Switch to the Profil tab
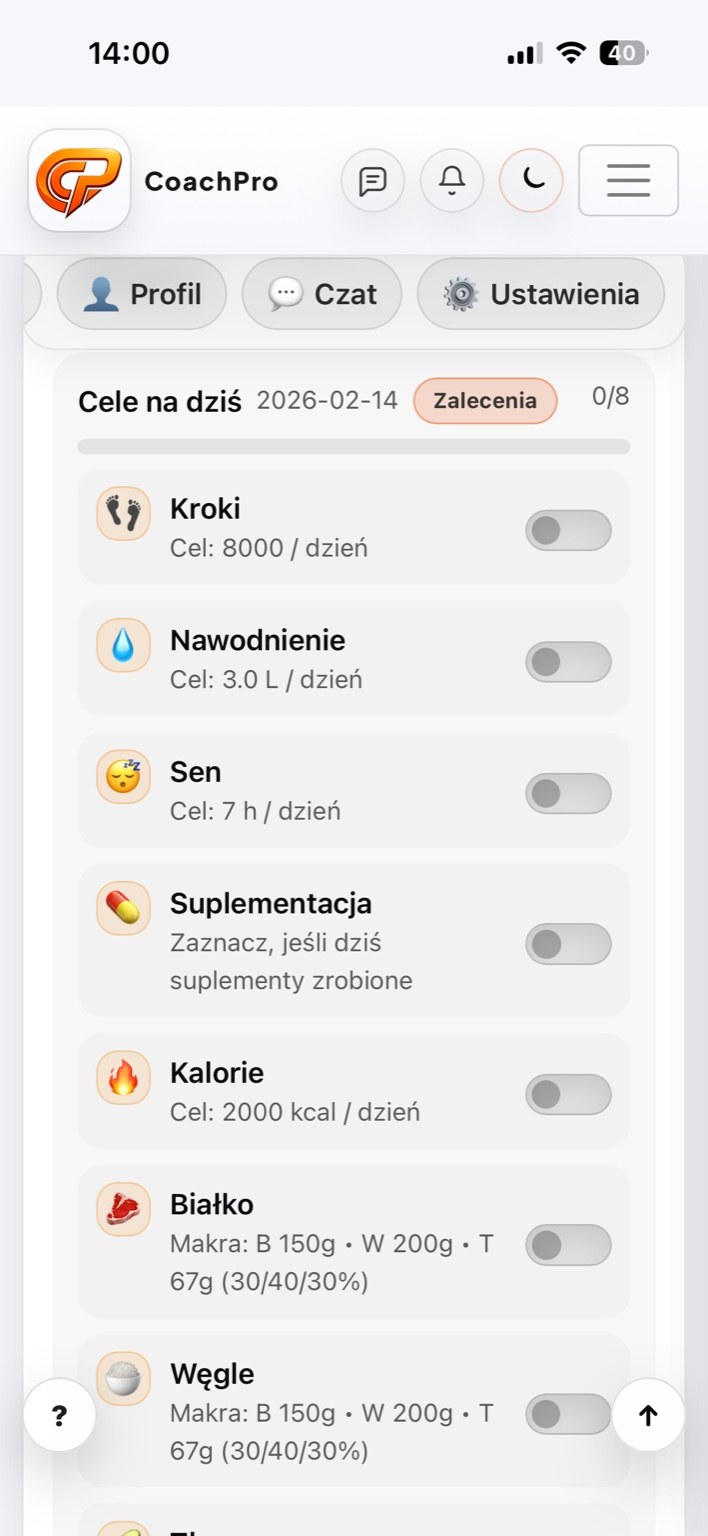Image resolution: width=708 pixels, height=1536 pixels. (142, 294)
